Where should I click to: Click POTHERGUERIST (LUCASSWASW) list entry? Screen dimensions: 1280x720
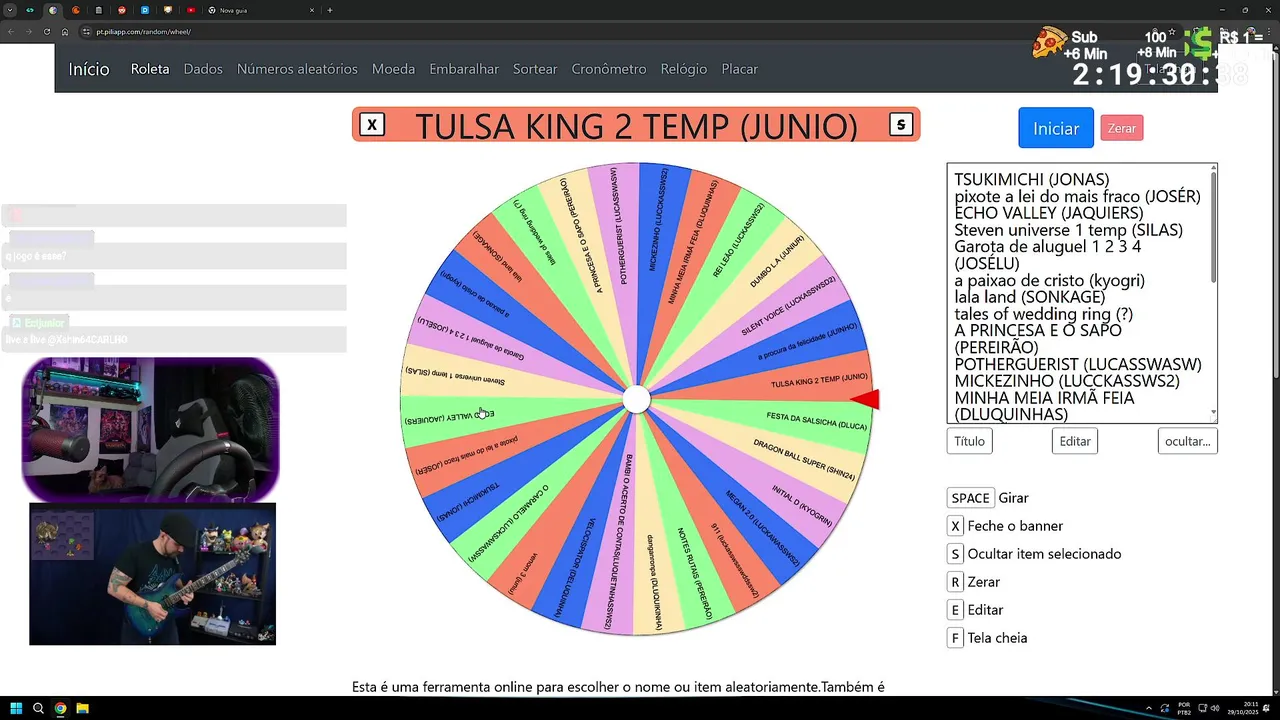tap(1078, 364)
